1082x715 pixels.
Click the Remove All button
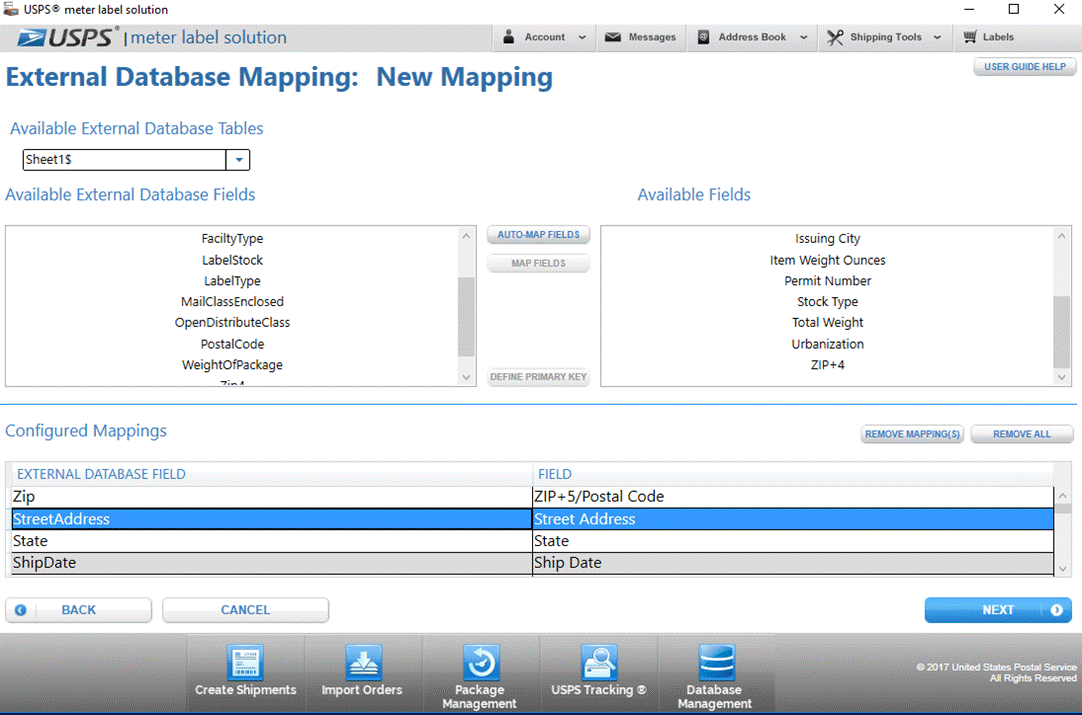pos(1022,434)
